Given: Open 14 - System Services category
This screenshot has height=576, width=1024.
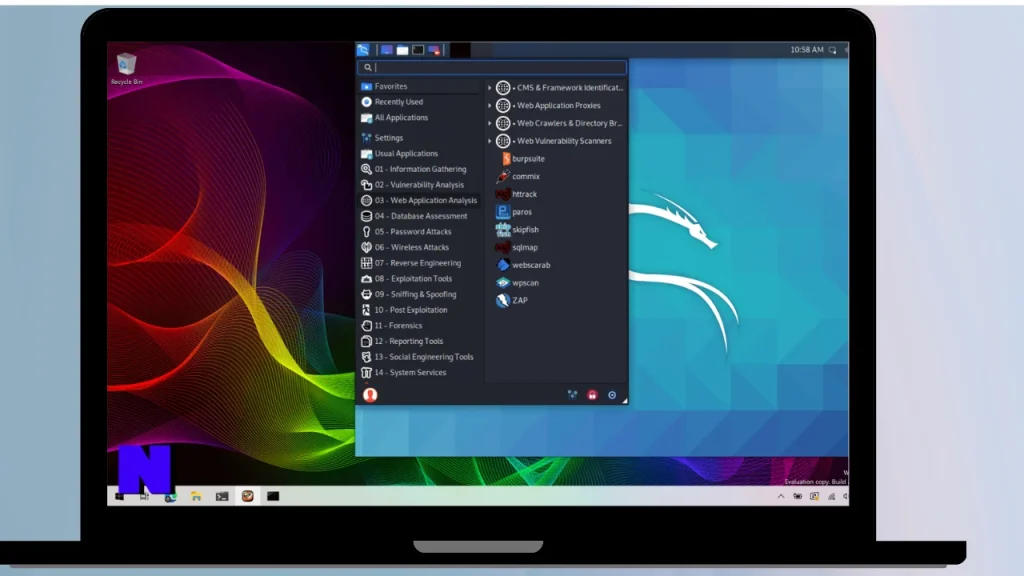Looking at the screenshot, I should pos(419,373).
